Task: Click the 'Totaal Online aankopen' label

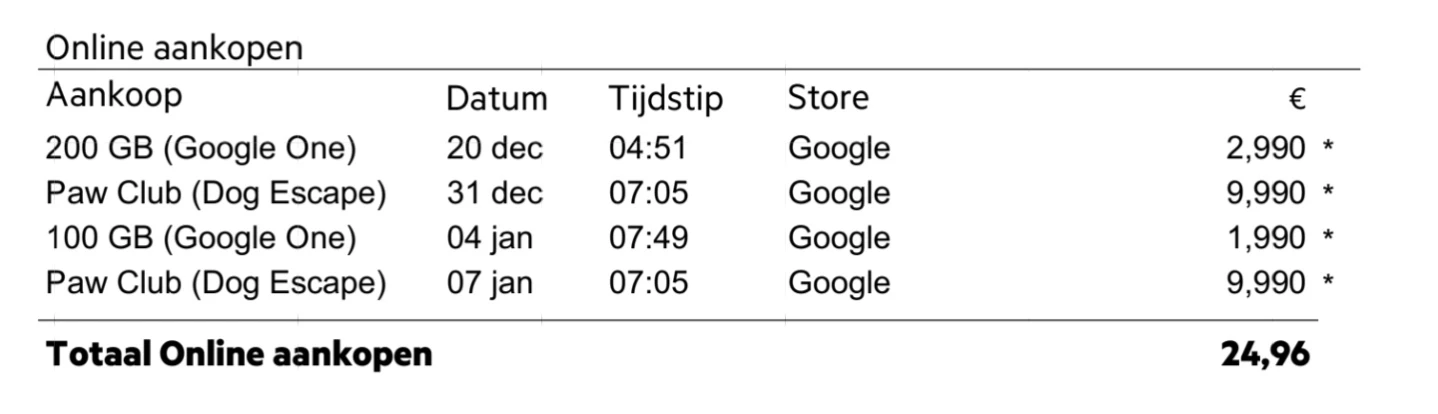Action: tap(239, 353)
